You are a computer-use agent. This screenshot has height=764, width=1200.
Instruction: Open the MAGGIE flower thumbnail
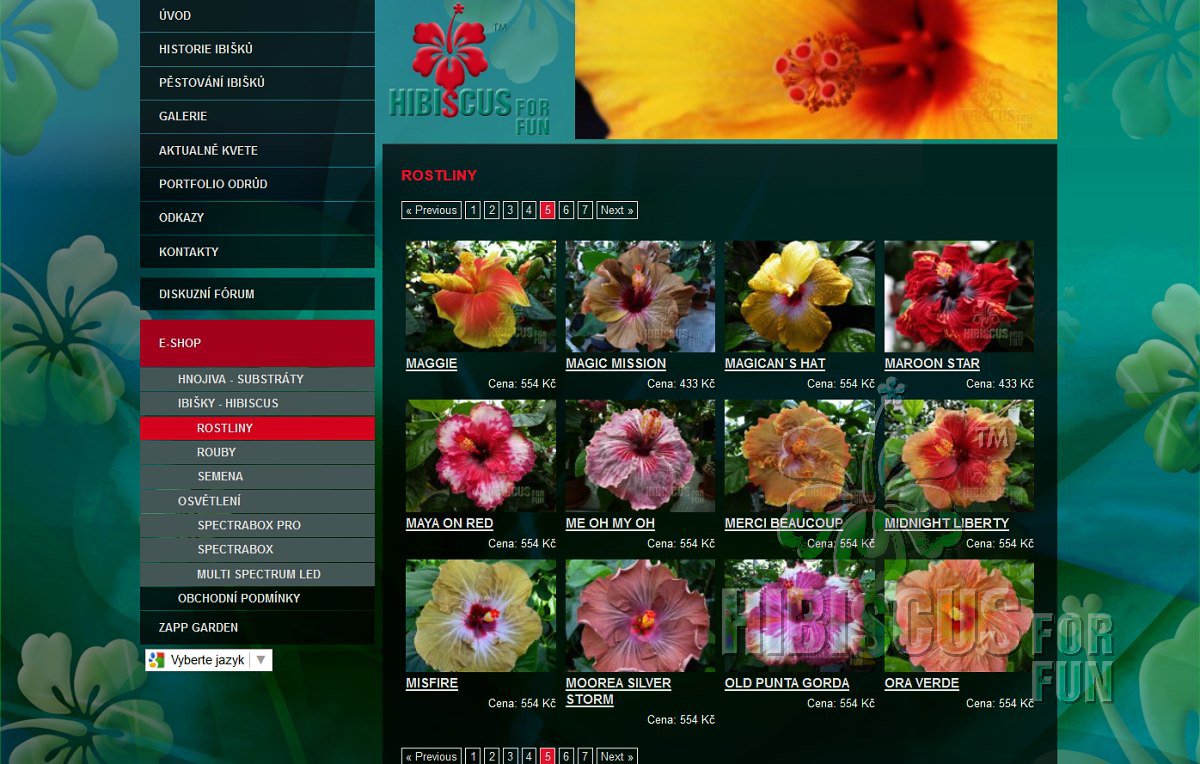pyautogui.click(x=481, y=296)
